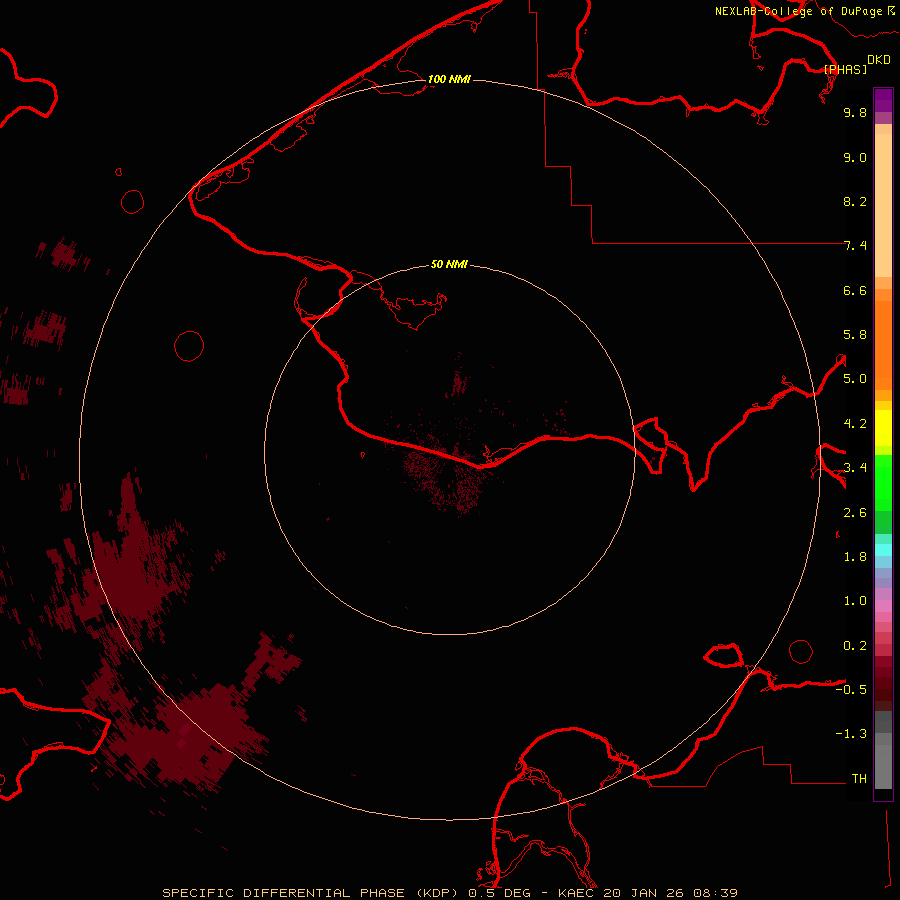Click the 50 NMI range ring label

449,265
